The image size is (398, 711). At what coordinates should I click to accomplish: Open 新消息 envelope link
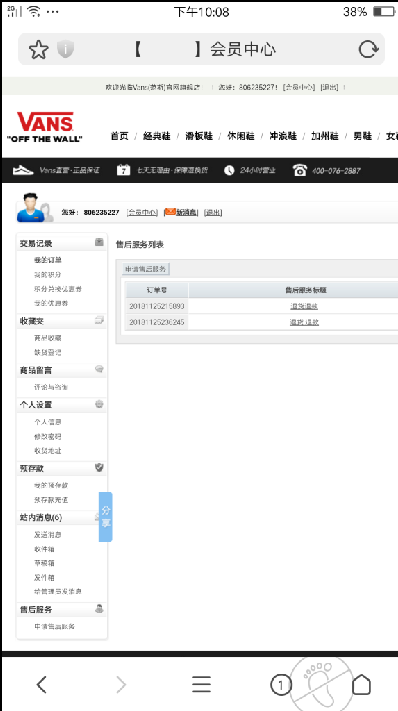click(181, 212)
